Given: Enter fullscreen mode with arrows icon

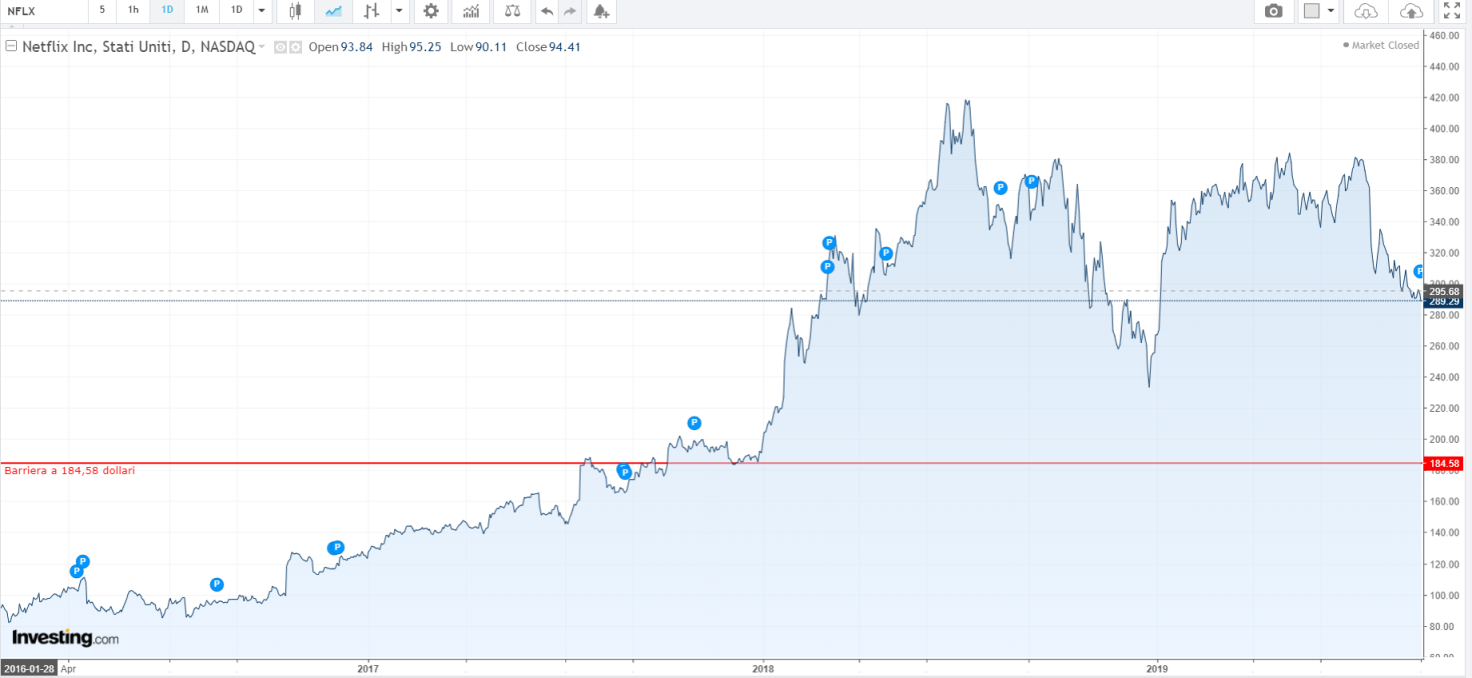Looking at the screenshot, I should click(x=1452, y=11).
